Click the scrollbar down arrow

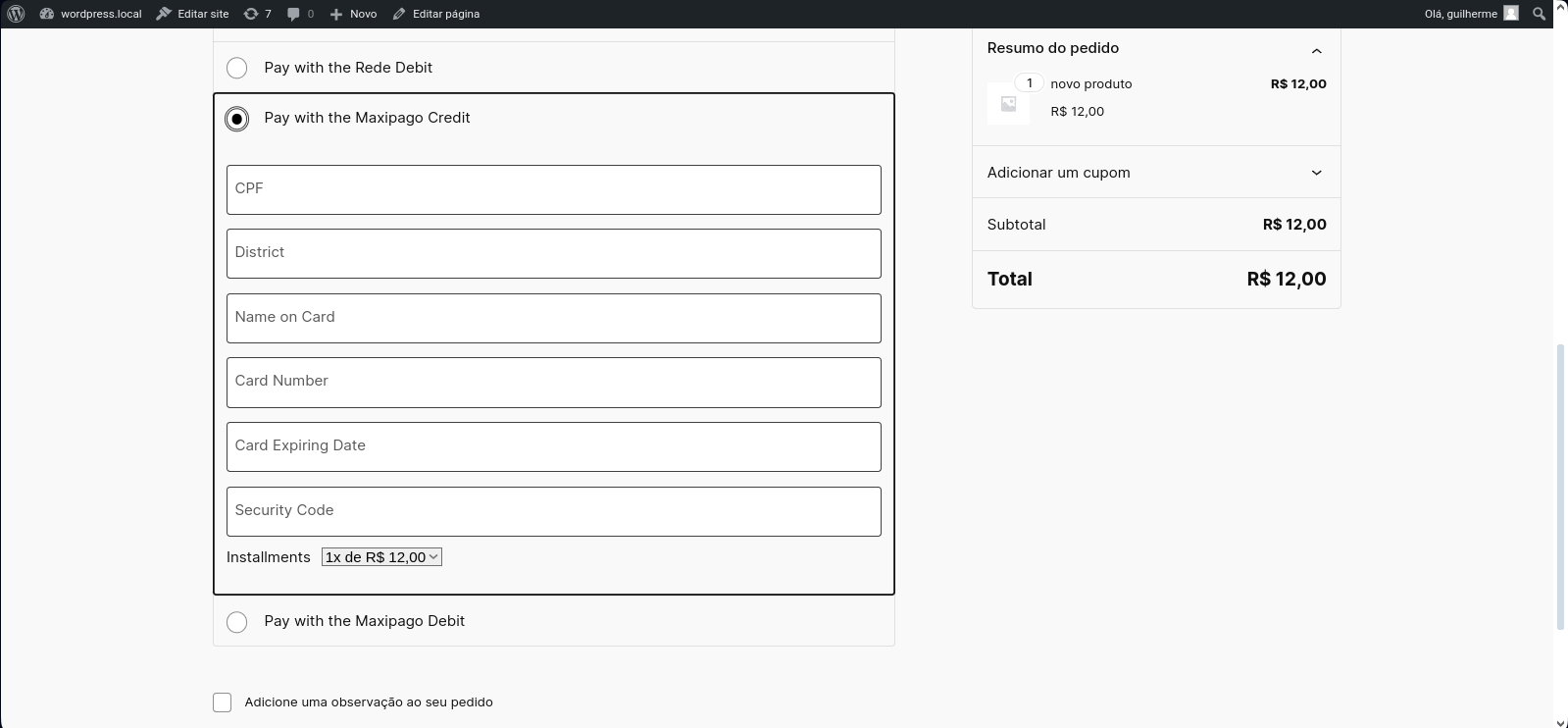click(x=1560, y=722)
